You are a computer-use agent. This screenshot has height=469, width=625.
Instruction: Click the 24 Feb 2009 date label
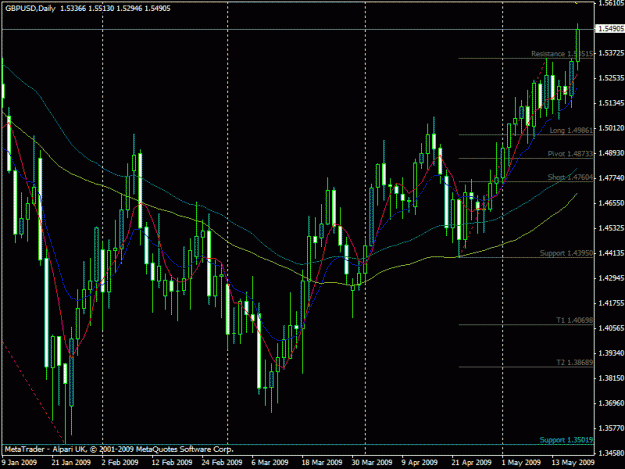pos(222,462)
